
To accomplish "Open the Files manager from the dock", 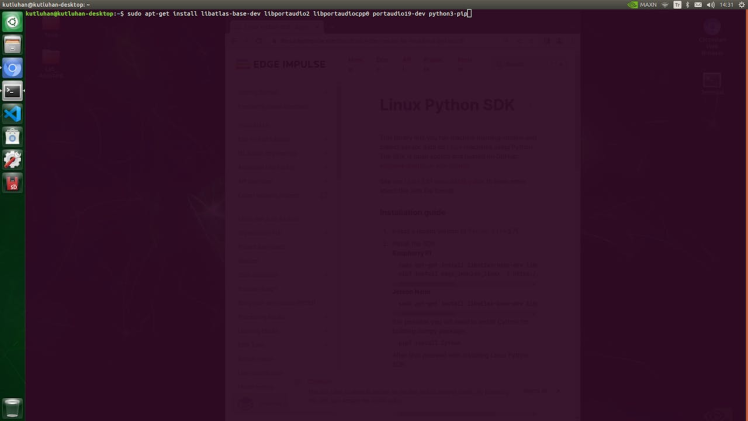I will tap(12, 45).
